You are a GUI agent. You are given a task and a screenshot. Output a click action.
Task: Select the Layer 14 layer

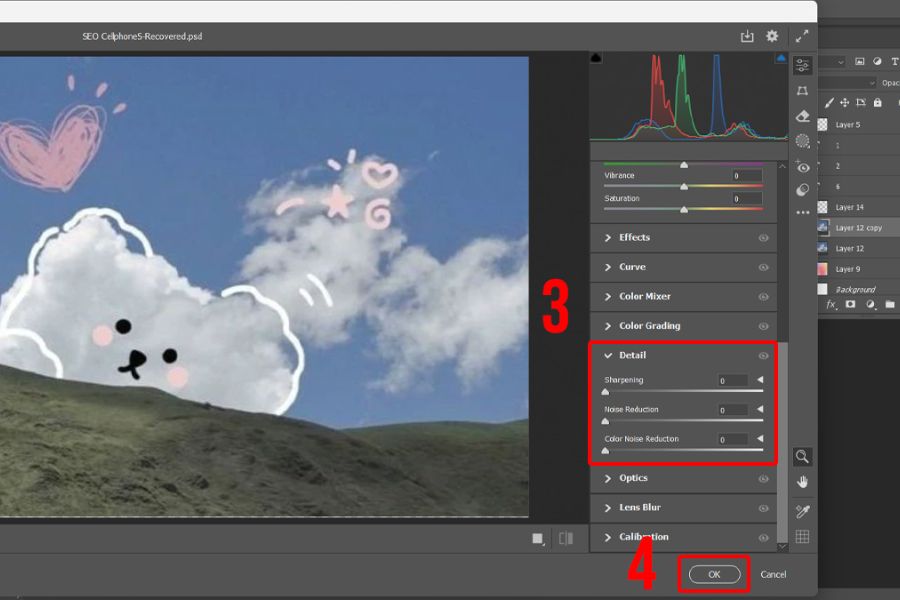coord(849,207)
